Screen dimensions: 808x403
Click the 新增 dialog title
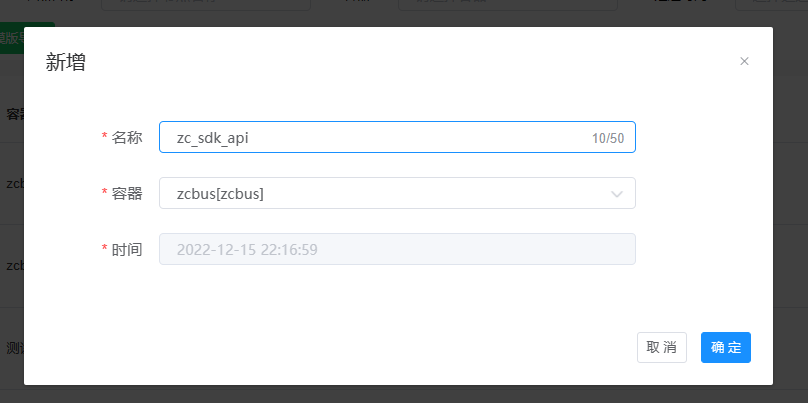[x=66, y=62]
